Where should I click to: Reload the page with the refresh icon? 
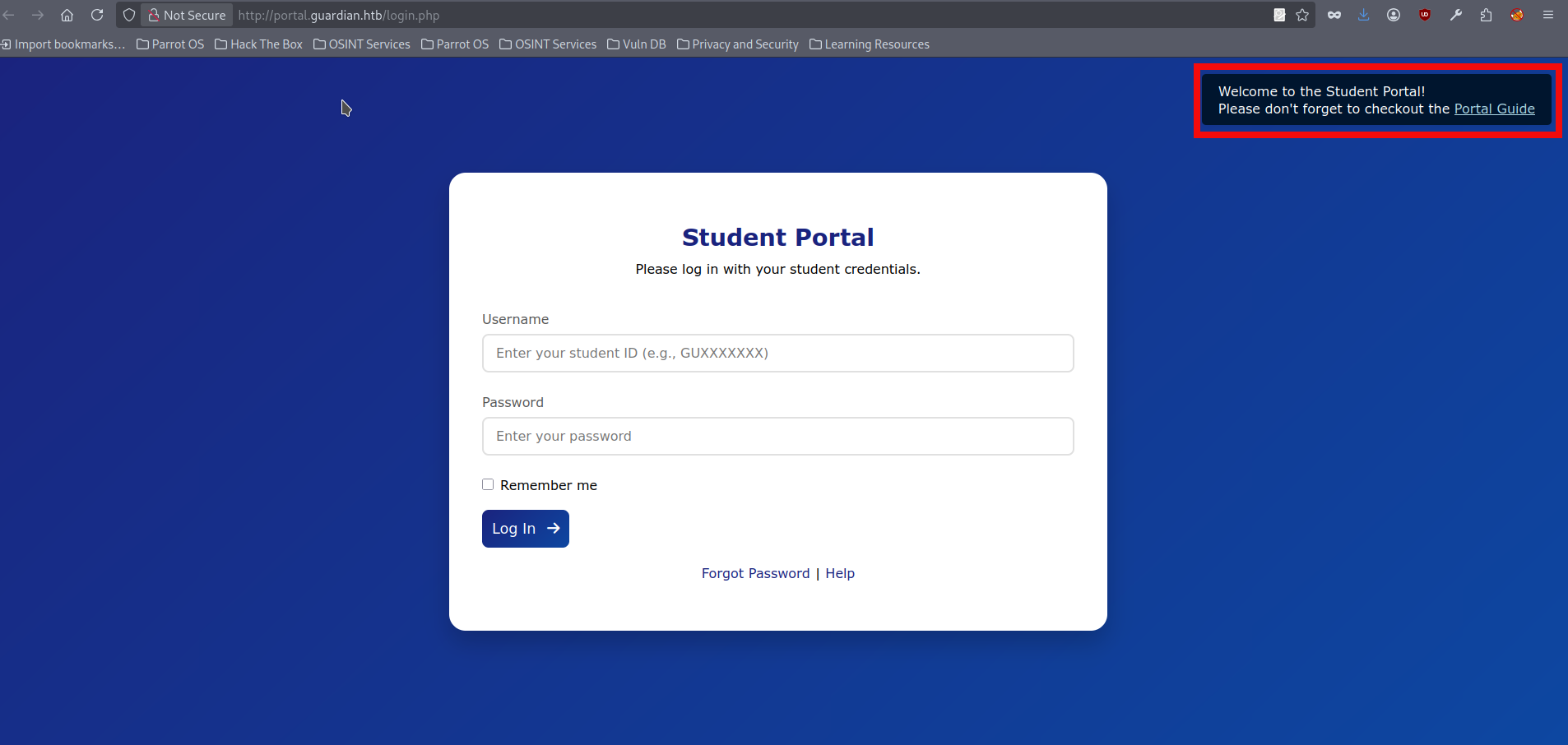[x=97, y=15]
